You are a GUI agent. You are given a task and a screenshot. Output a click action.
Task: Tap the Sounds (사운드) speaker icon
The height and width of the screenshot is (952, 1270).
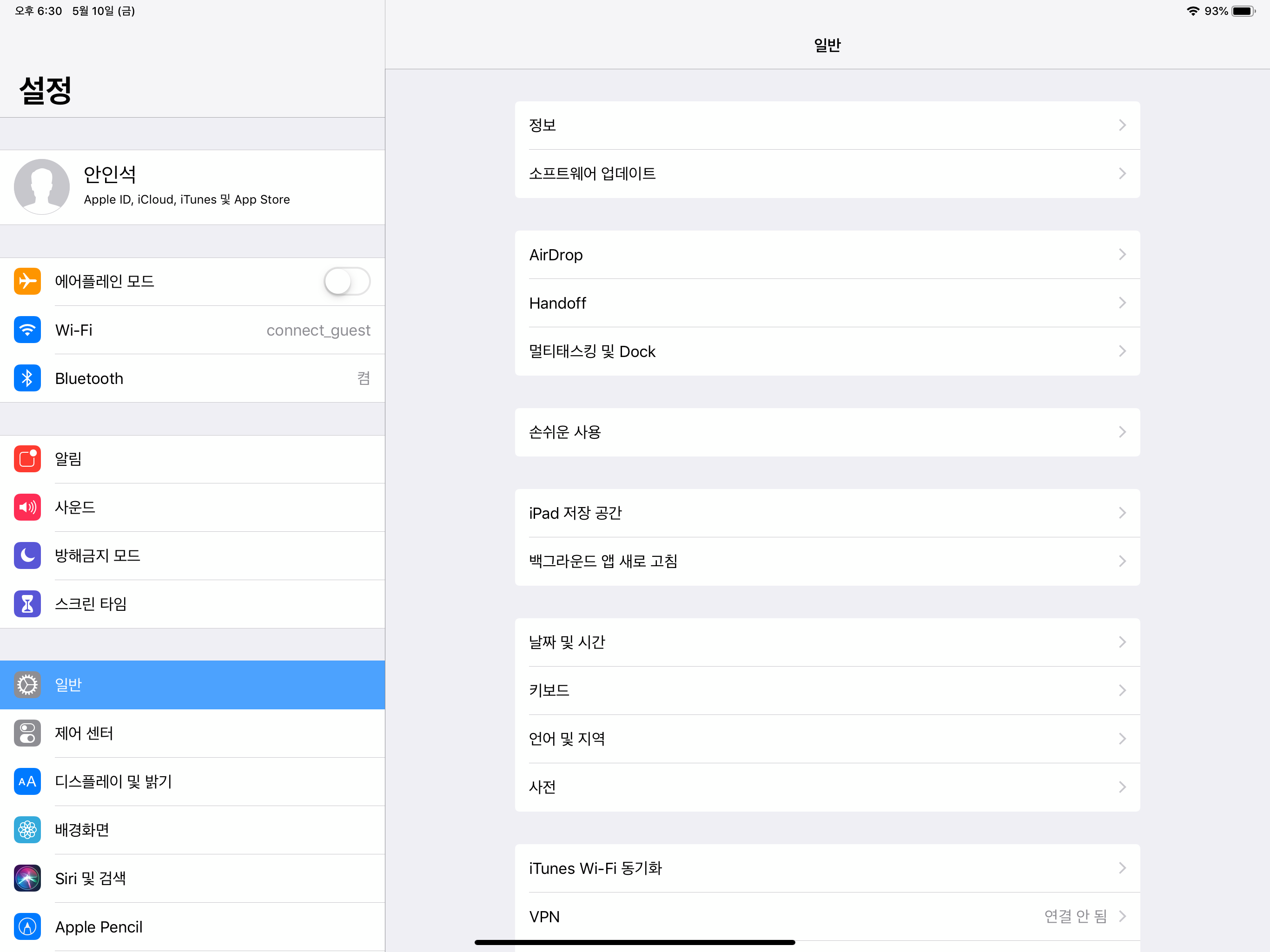27,507
